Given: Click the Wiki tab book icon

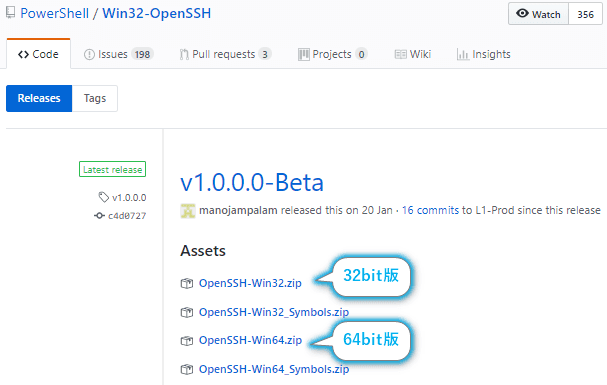Looking at the screenshot, I should coord(401,55).
